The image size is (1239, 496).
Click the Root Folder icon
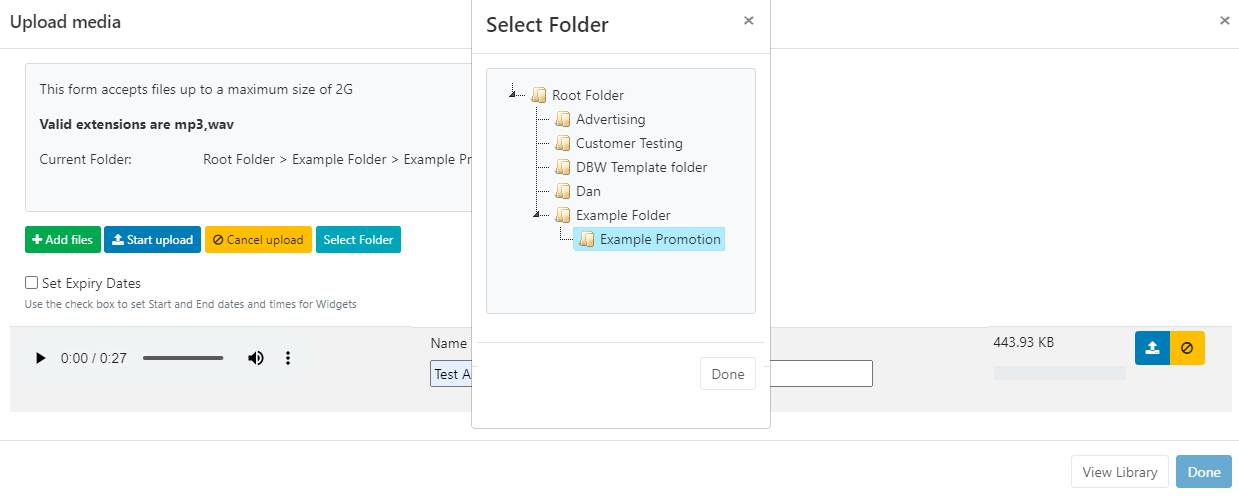539,95
